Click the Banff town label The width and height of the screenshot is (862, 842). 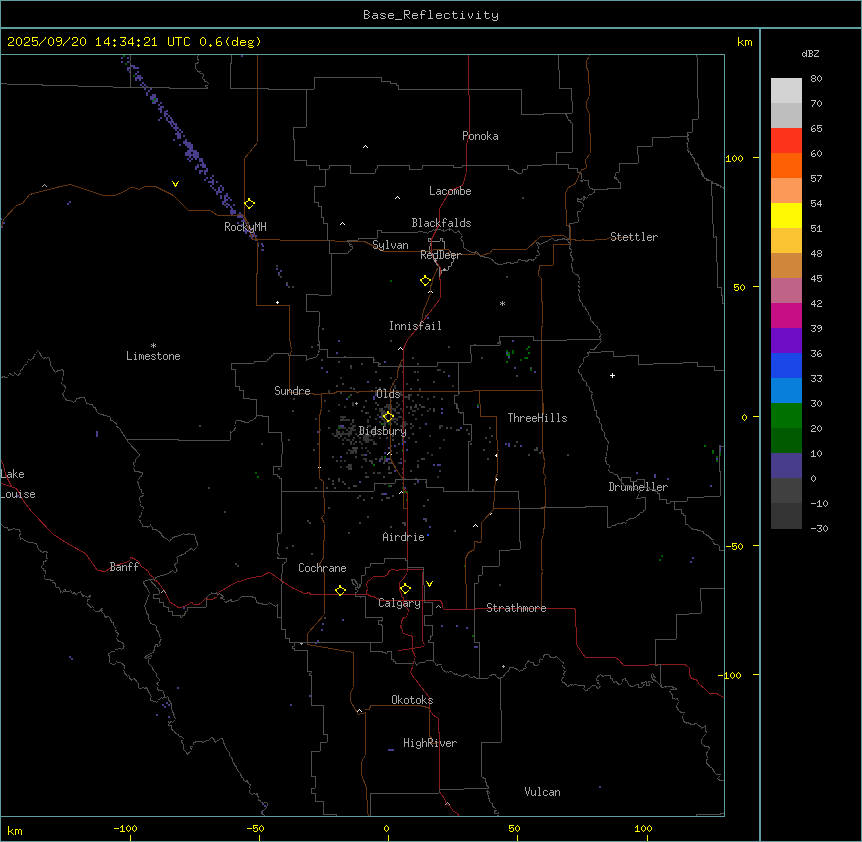pyautogui.click(x=124, y=567)
